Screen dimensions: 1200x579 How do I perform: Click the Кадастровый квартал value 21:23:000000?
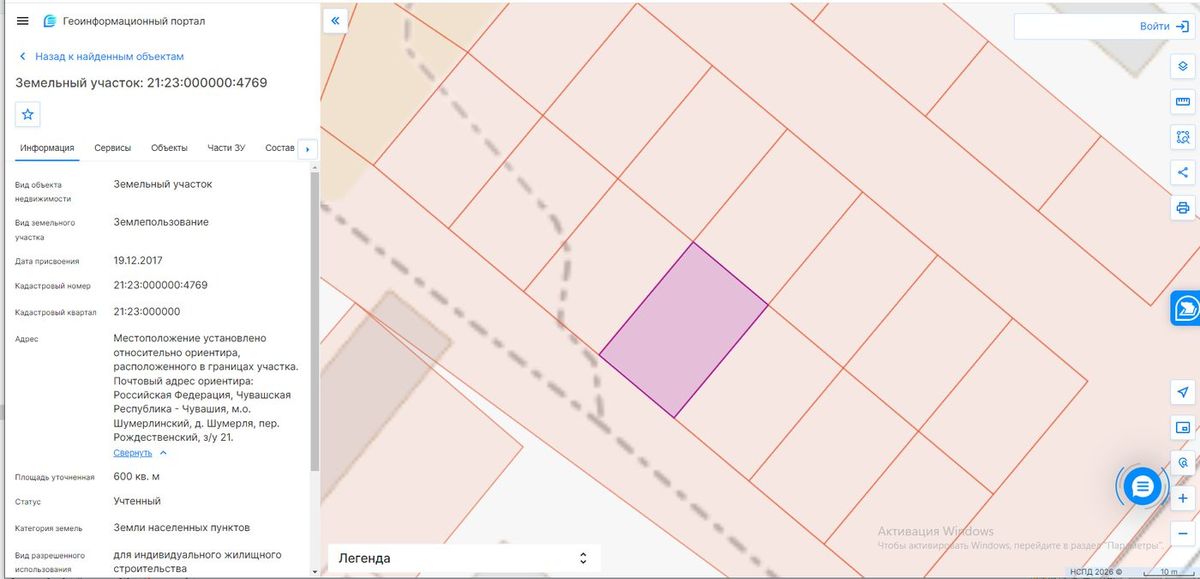click(x=147, y=311)
